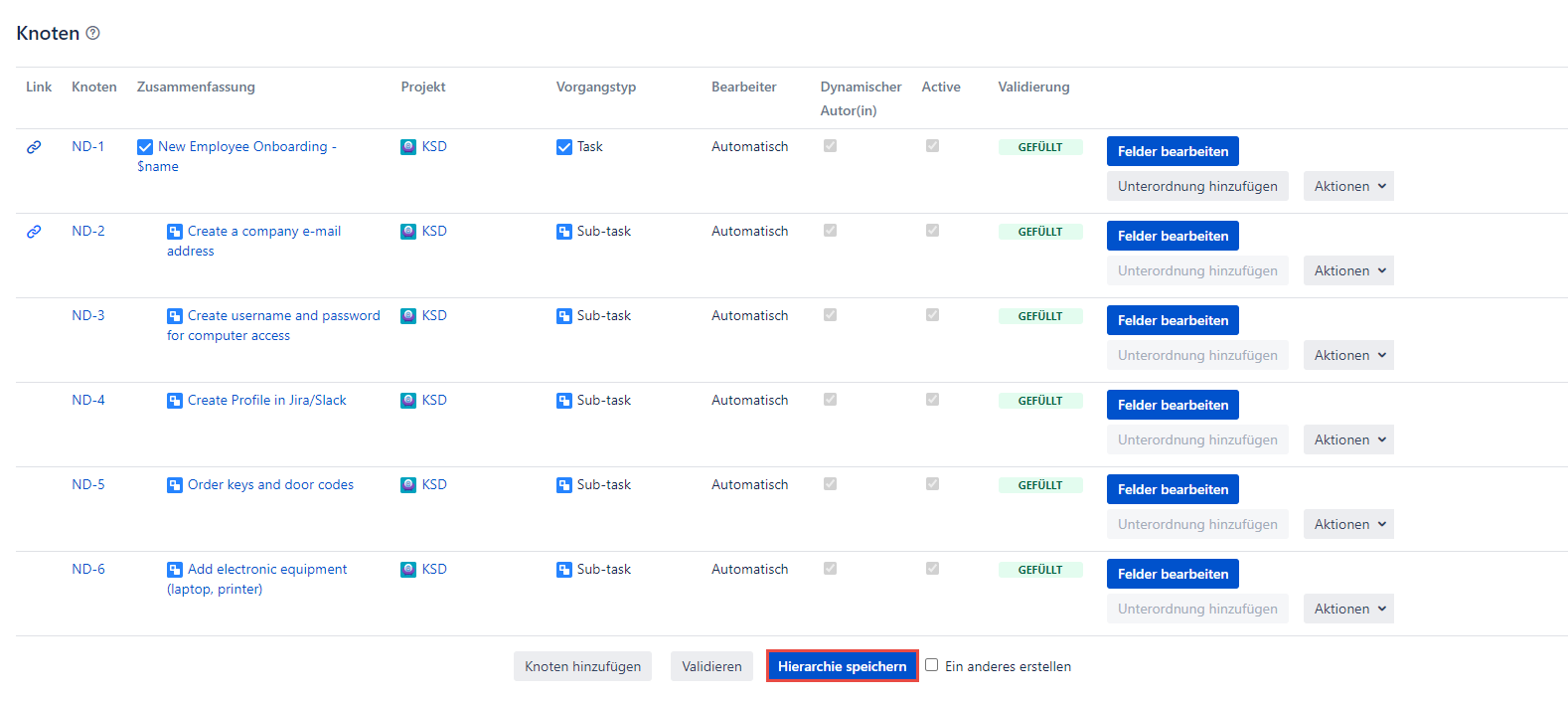Toggle the Active checkbox for ND-1
The image size is (1568, 701).
(x=932, y=146)
